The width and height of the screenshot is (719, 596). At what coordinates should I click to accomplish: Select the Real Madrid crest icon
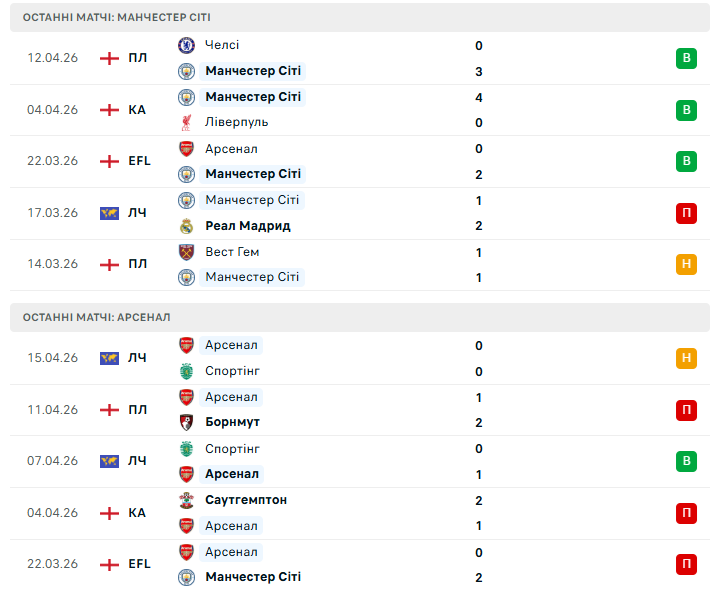186,226
